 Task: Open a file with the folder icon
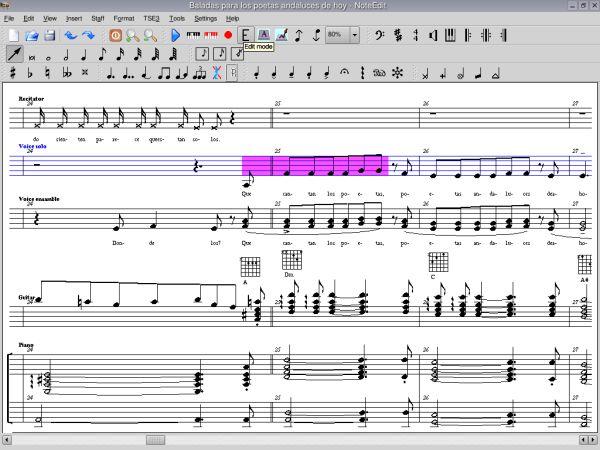pyautogui.click(x=32, y=36)
